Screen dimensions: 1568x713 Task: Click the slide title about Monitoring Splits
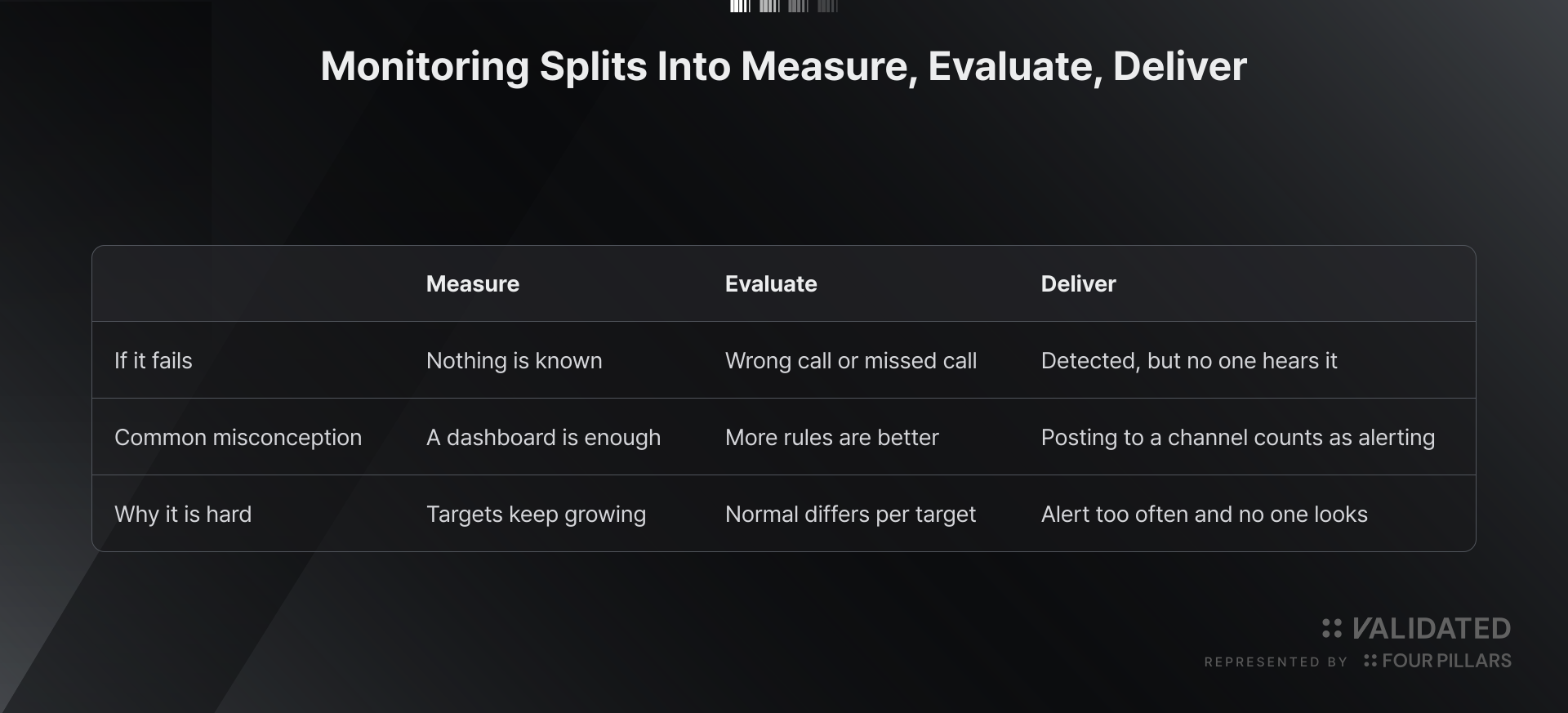784,66
